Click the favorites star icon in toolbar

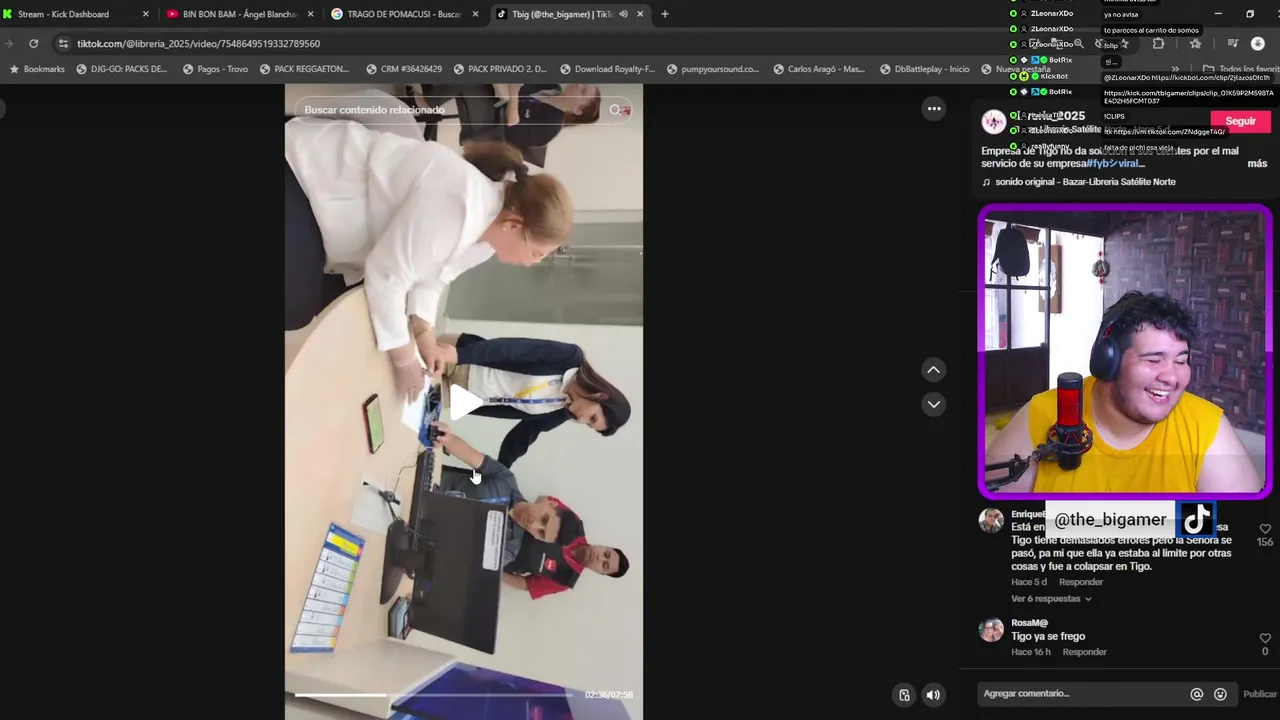(x=1195, y=44)
